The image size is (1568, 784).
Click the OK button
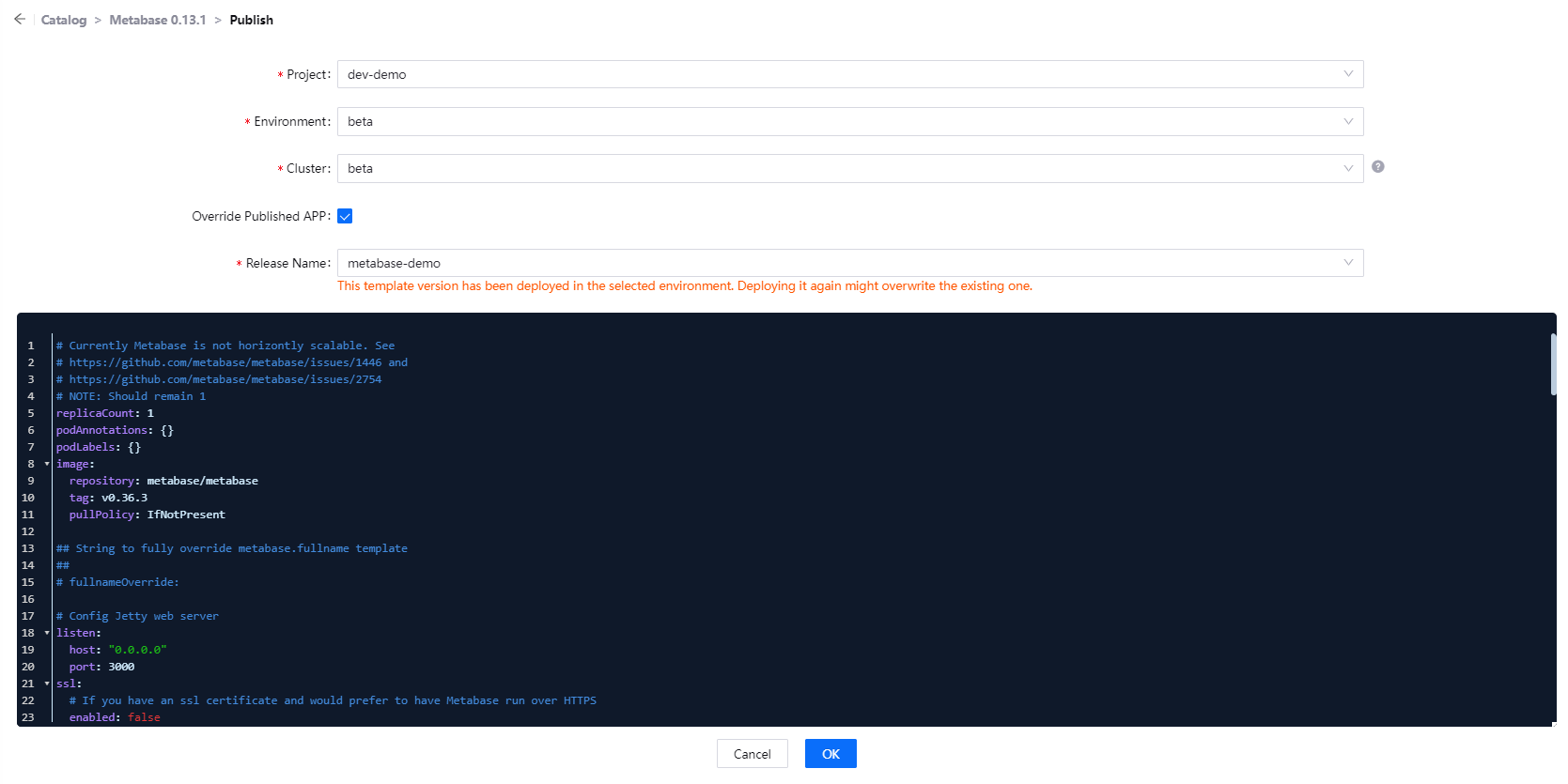[x=831, y=754]
